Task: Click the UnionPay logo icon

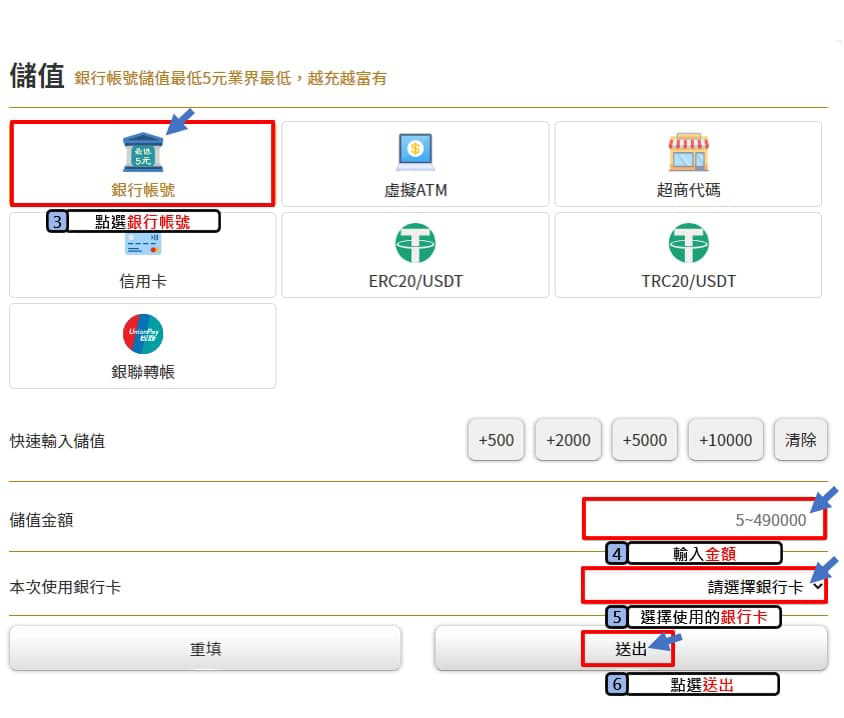Action: tap(142, 334)
